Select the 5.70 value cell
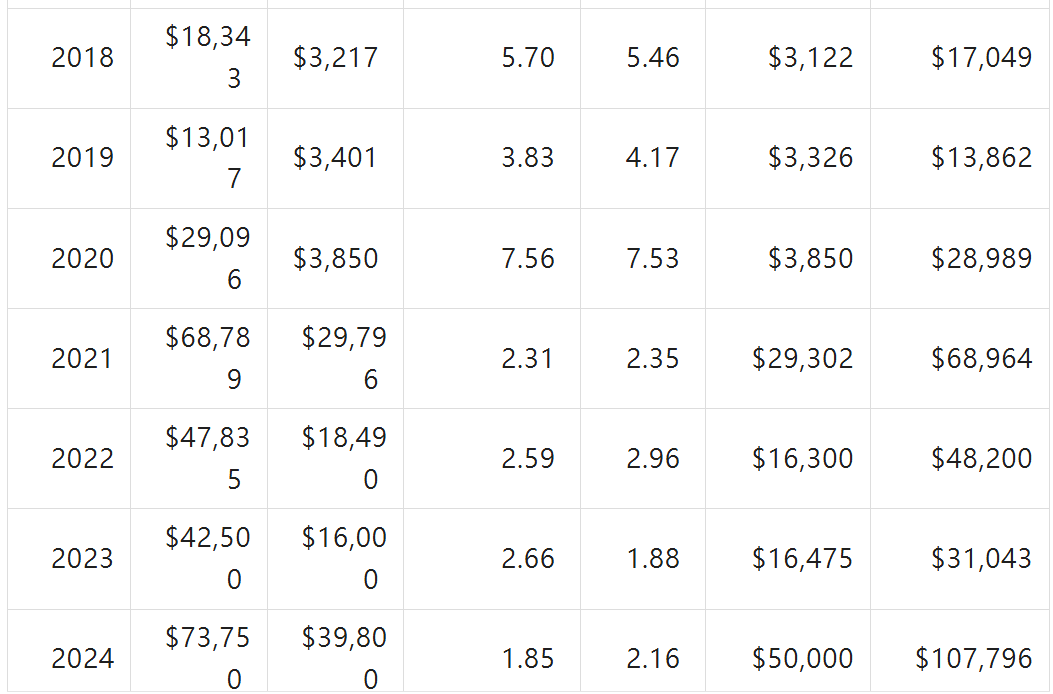Viewport: 1053px width, 694px height. click(528, 58)
